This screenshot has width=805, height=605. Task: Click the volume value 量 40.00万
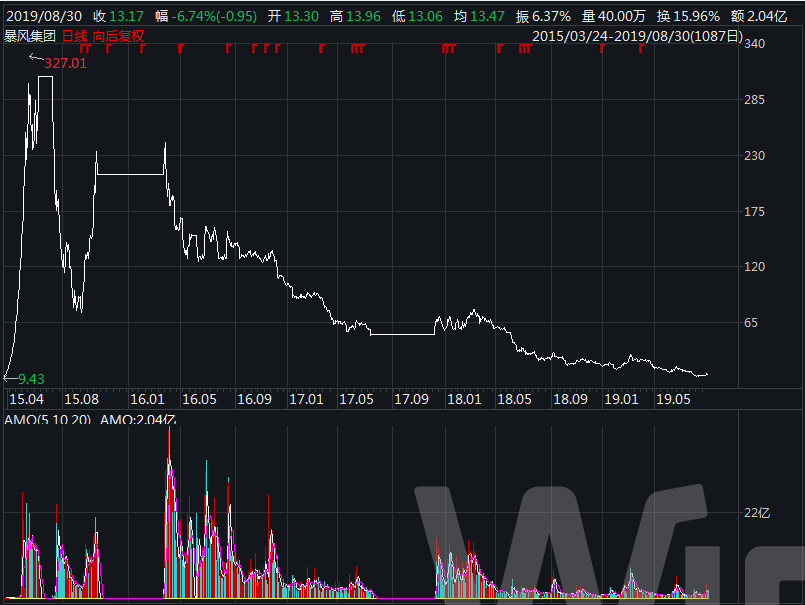(x=614, y=16)
